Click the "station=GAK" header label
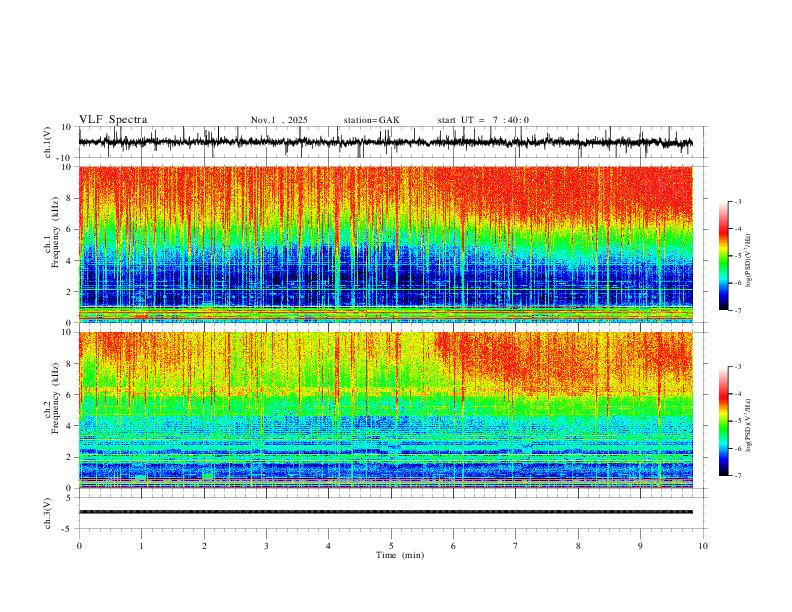Image resolution: width=792 pixels, height=612 pixels. 371,120
